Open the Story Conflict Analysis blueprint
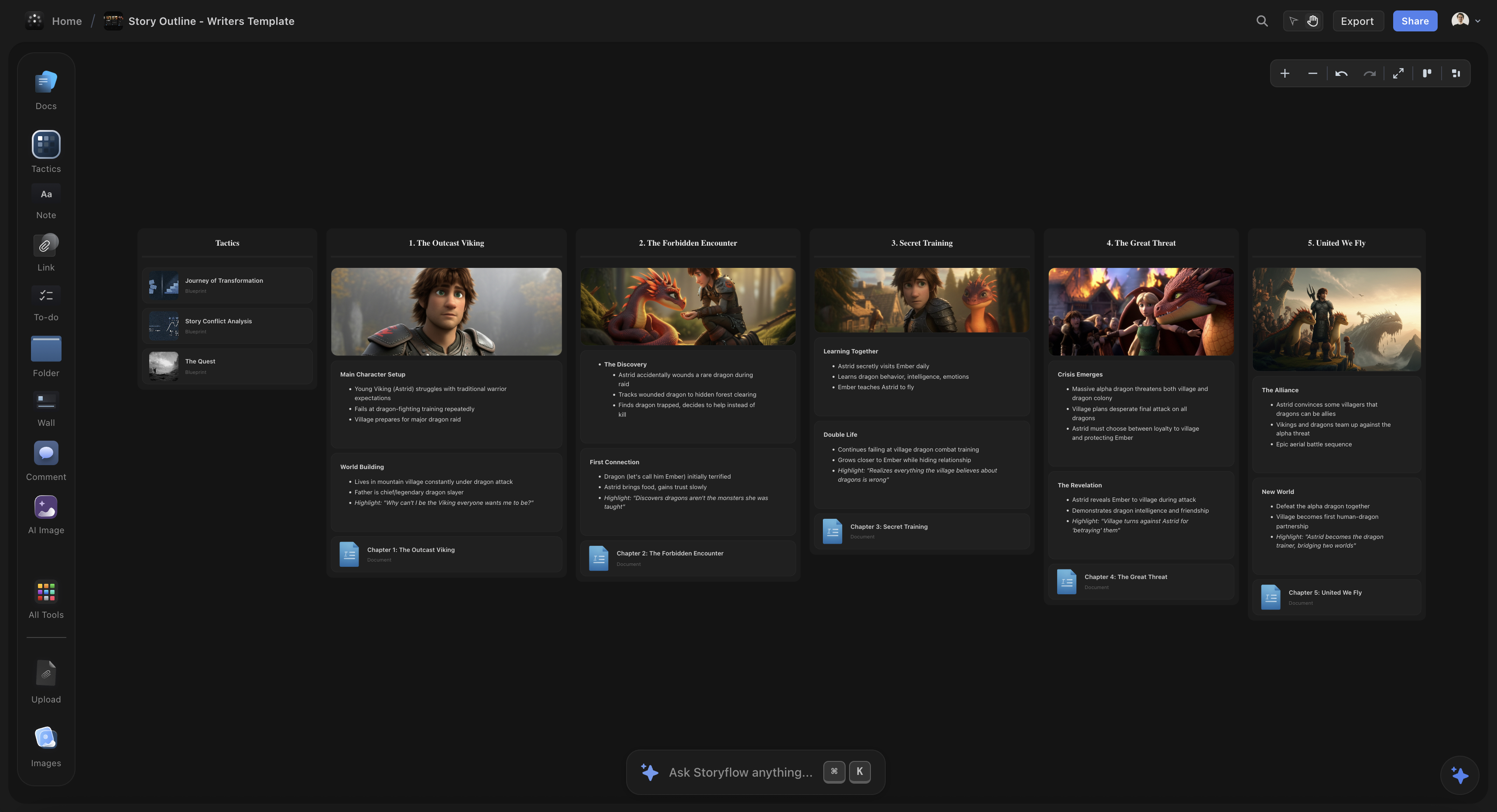 point(227,325)
